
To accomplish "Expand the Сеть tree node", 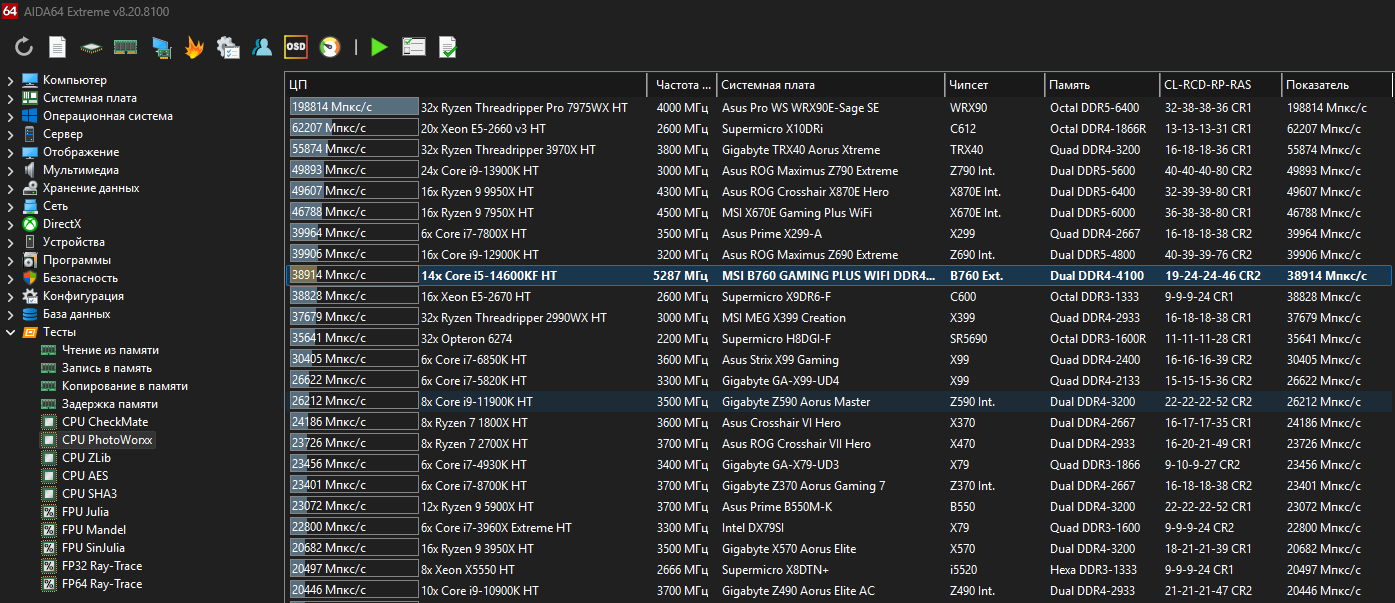I will pos(10,206).
